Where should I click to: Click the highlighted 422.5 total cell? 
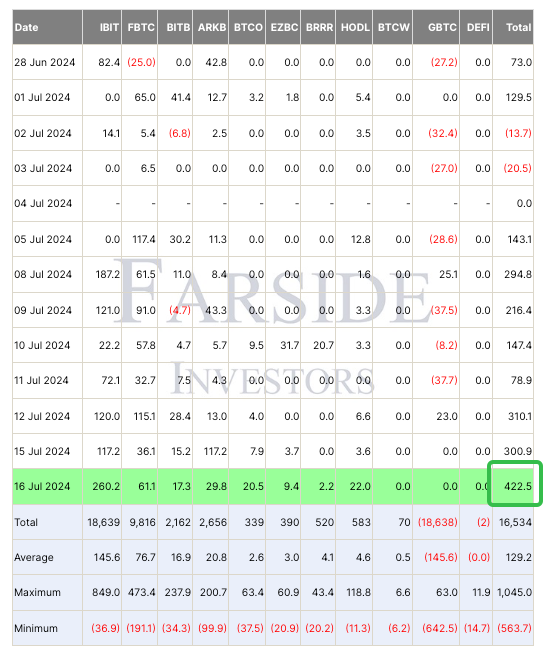click(518, 487)
